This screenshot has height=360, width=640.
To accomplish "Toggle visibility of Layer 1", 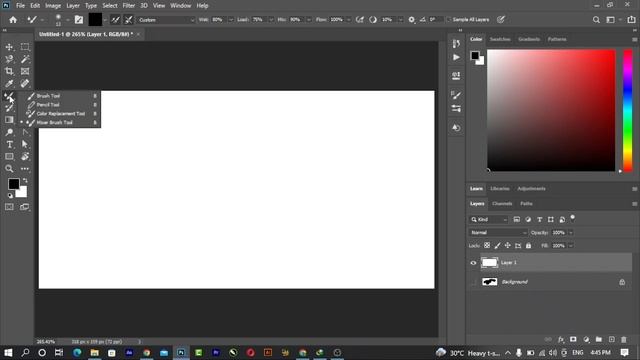I will click(x=473, y=263).
